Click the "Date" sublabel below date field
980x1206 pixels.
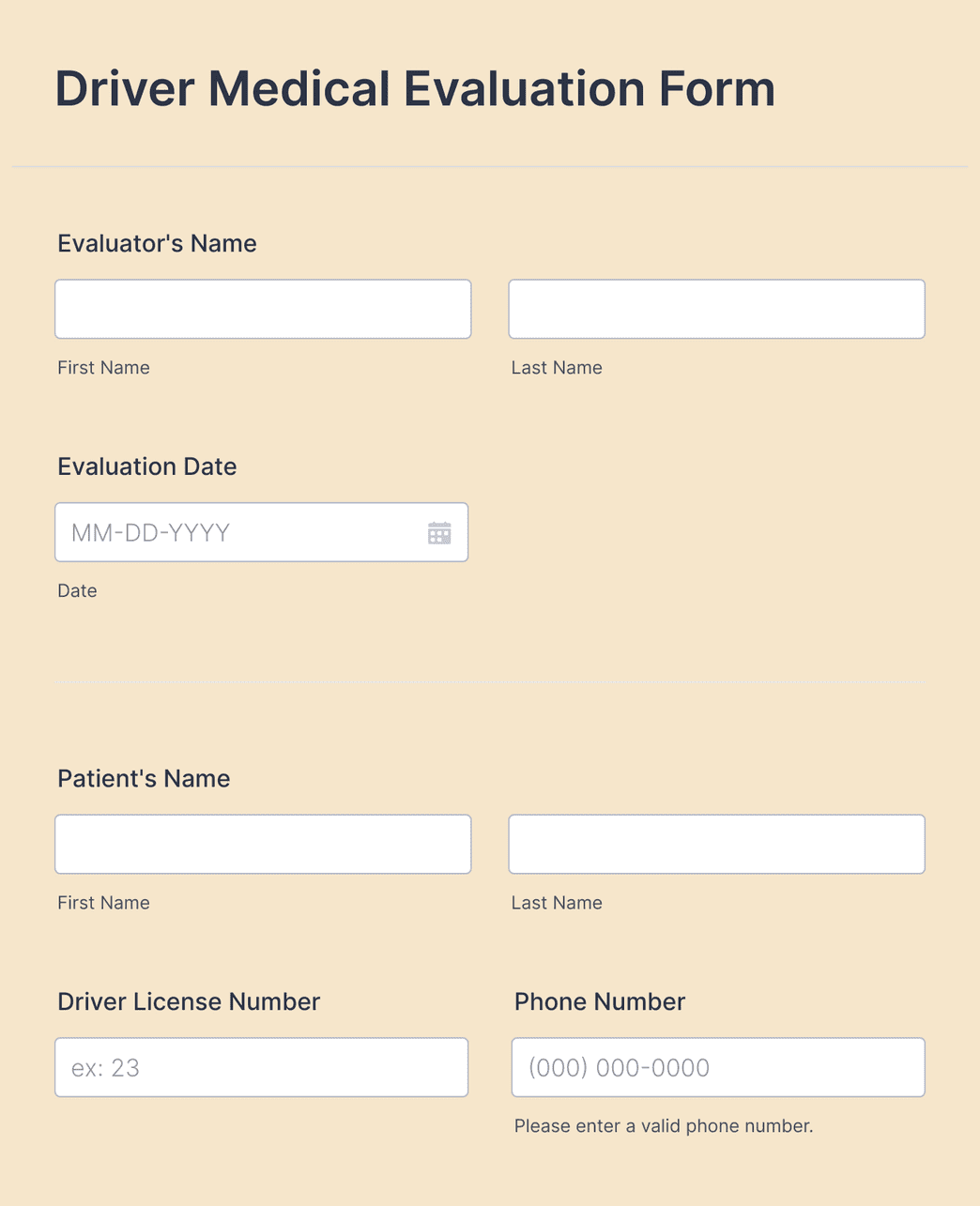pyautogui.click(x=77, y=591)
